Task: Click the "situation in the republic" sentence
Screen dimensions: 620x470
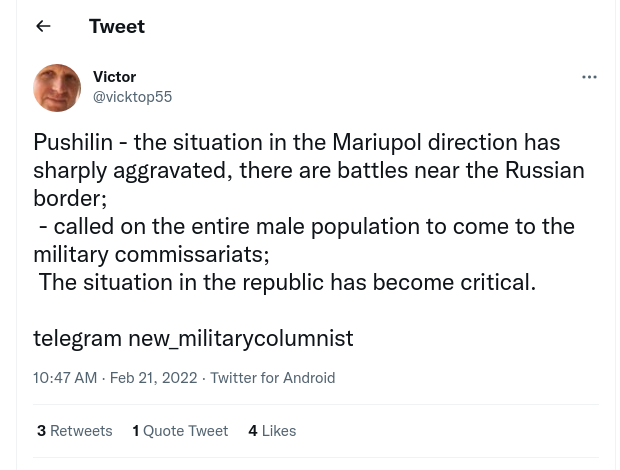Action: click(x=287, y=282)
